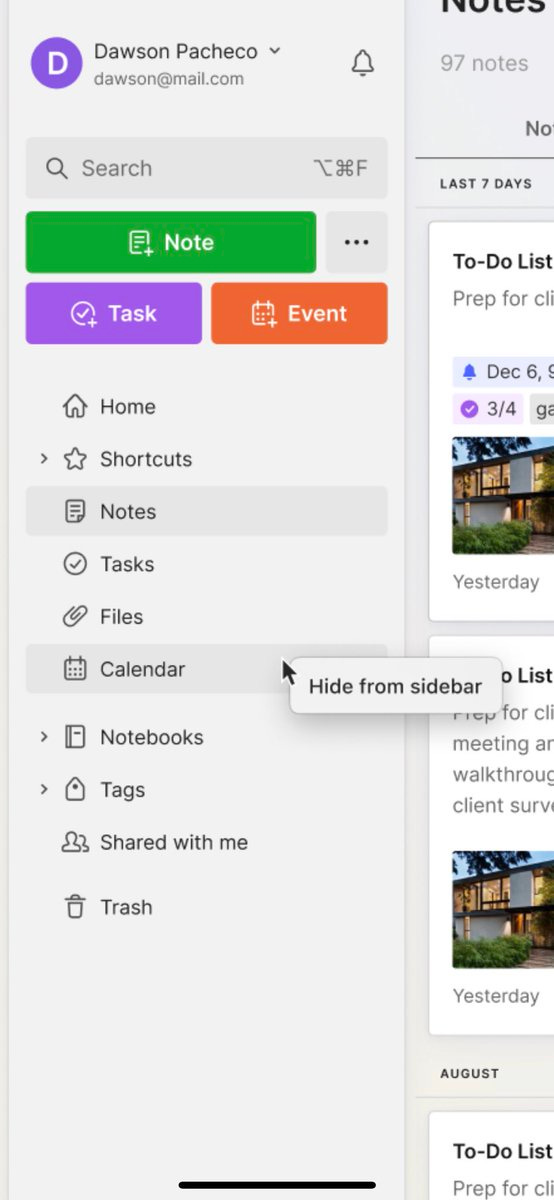Screen dimensions: 554x1200
Task: Open first note's house thumbnail
Action: coord(503,496)
